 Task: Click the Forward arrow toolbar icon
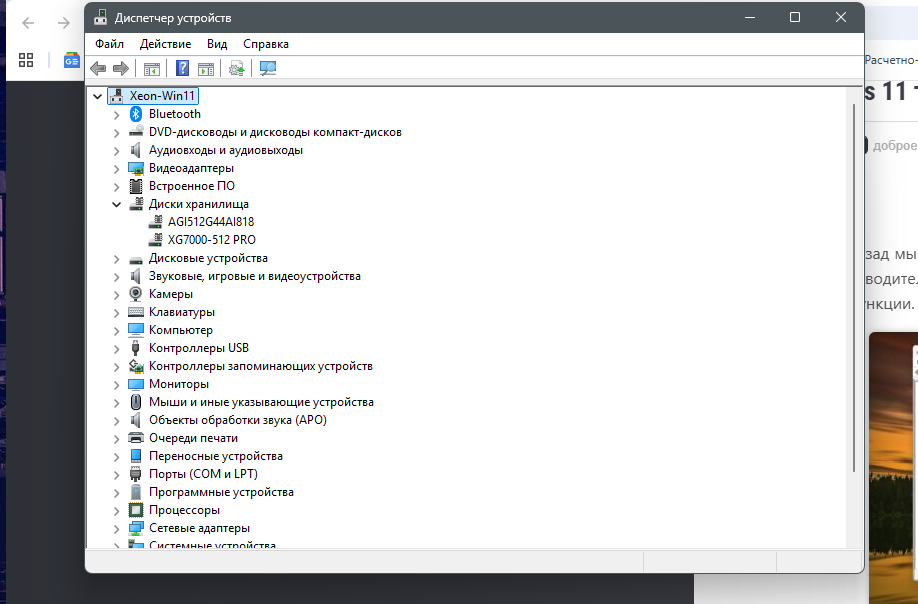click(x=121, y=68)
